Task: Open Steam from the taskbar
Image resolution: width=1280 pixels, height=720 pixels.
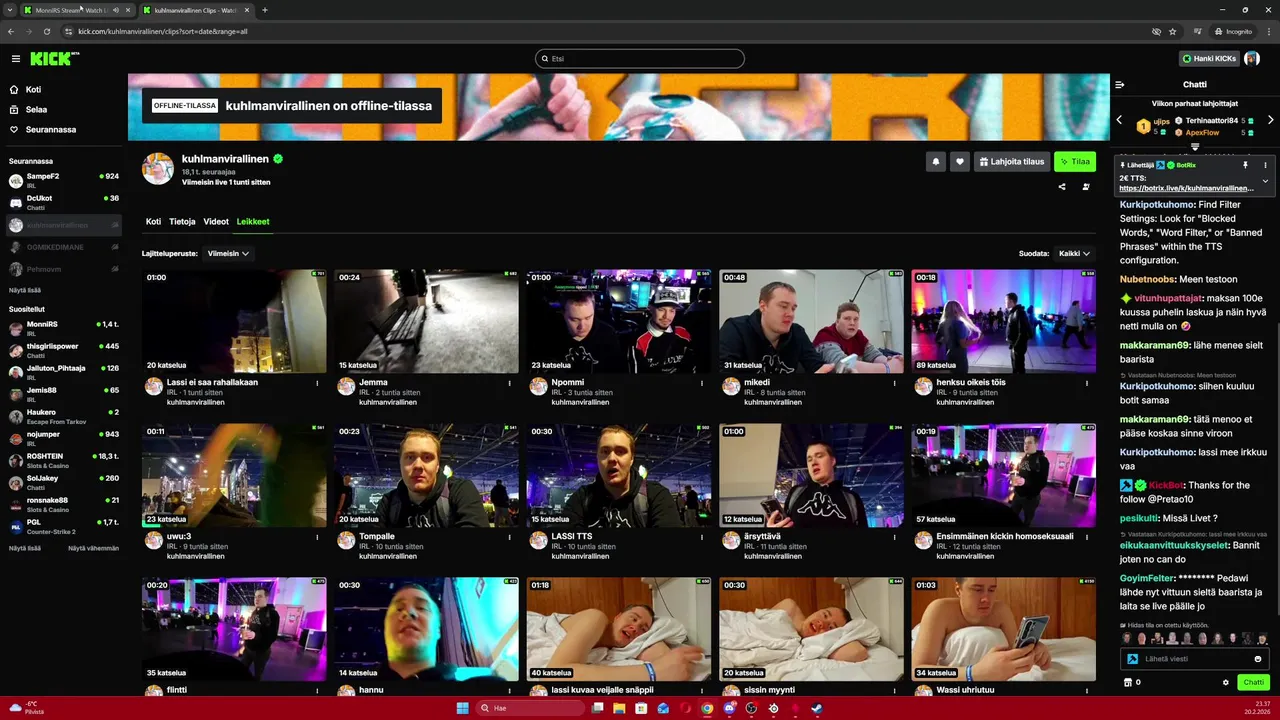Action: (x=817, y=708)
